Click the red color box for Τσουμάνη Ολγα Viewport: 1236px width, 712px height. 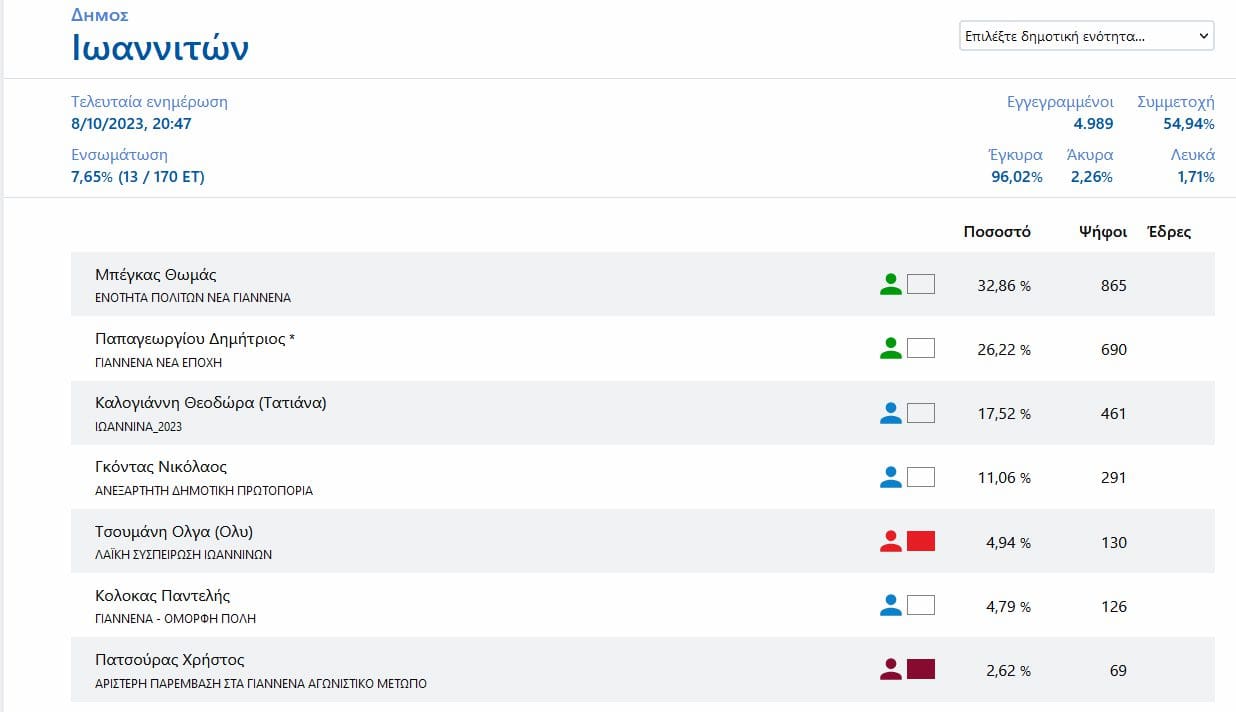point(920,542)
